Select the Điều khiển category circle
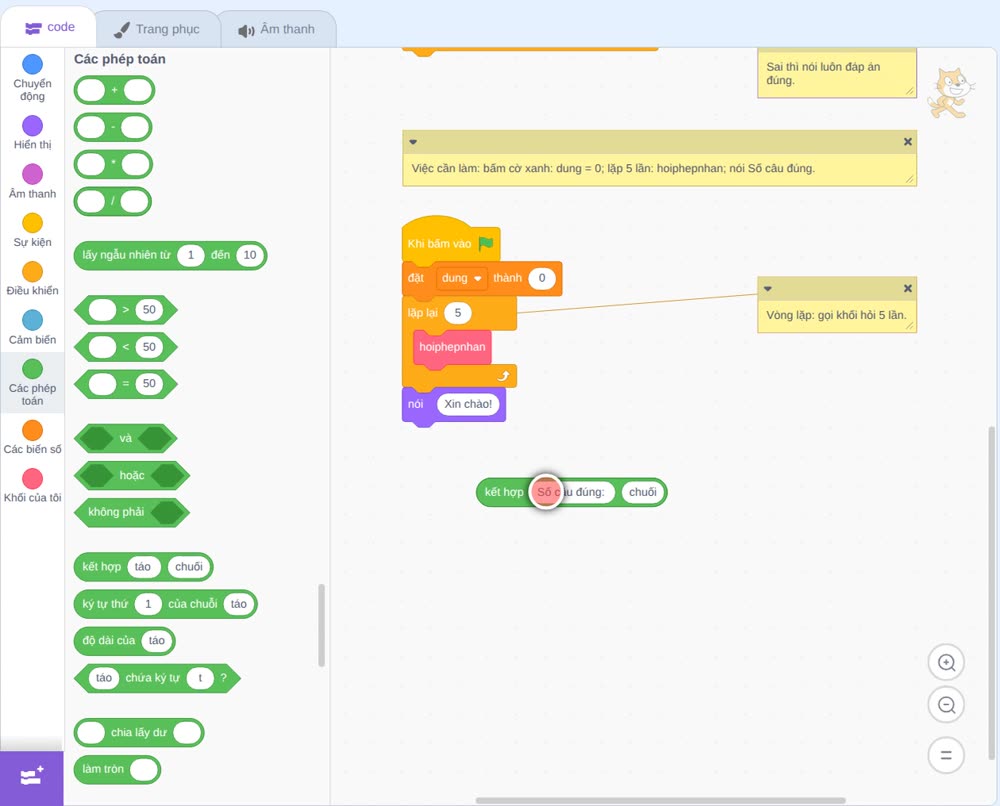The width and height of the screenshot is (1000, 806). [33, 272]
